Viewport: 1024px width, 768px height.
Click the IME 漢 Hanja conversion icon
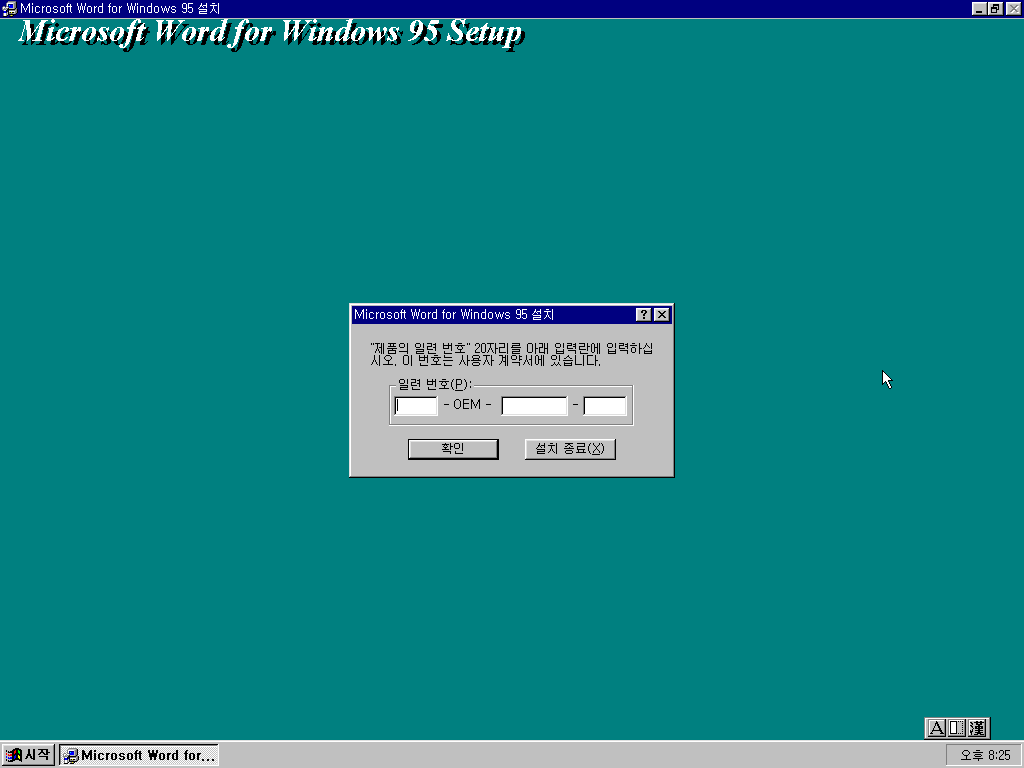[x=977, y=728]
